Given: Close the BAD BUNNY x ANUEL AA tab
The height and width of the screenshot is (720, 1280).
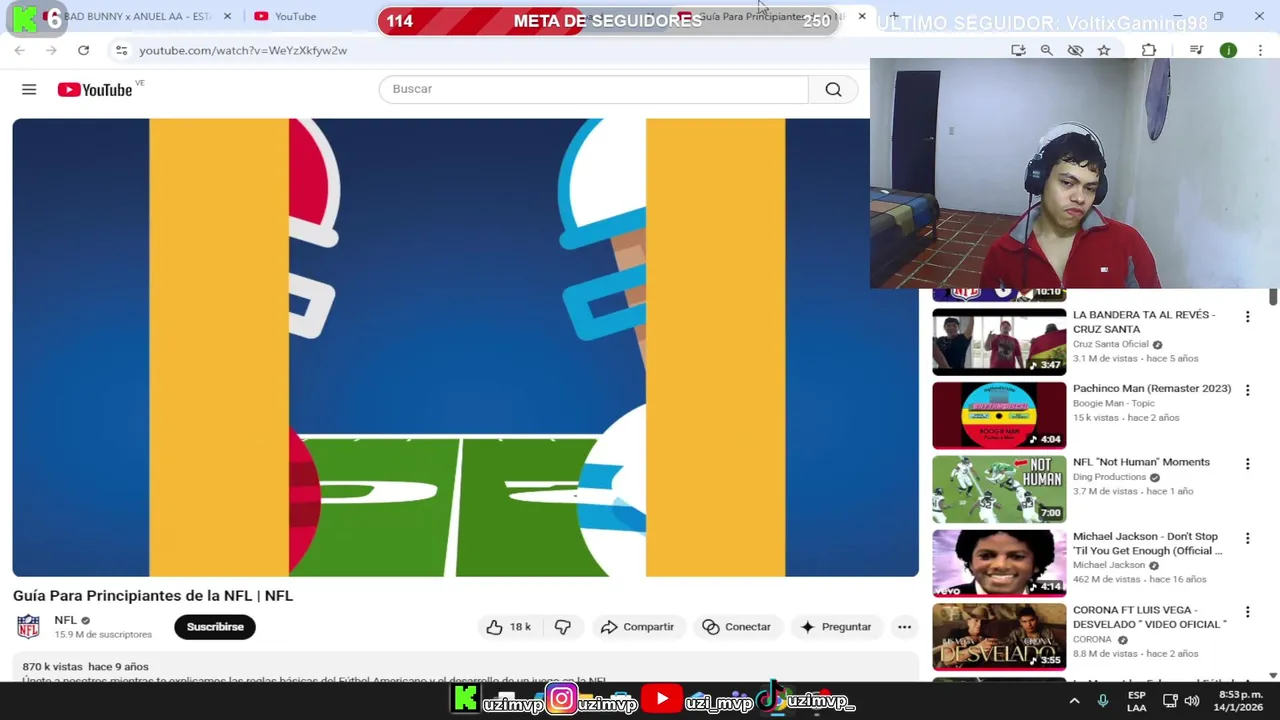Looking at the screenshot, I should (x=227, y=16).
